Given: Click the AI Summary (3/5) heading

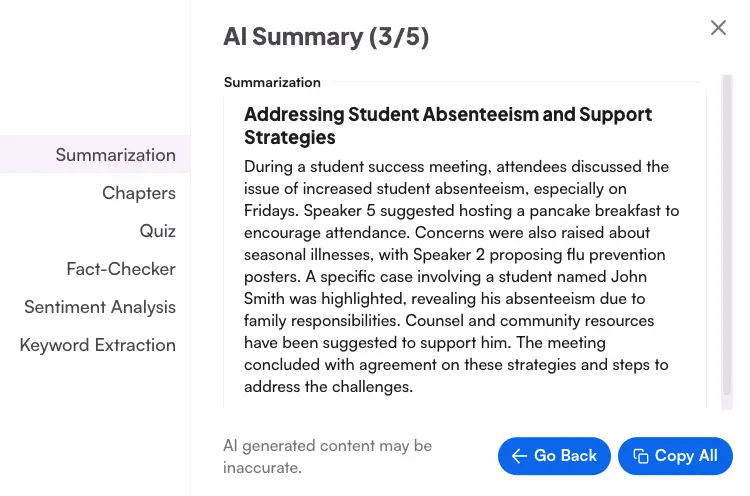Looking at the screenshot, I should coord(326,37).
